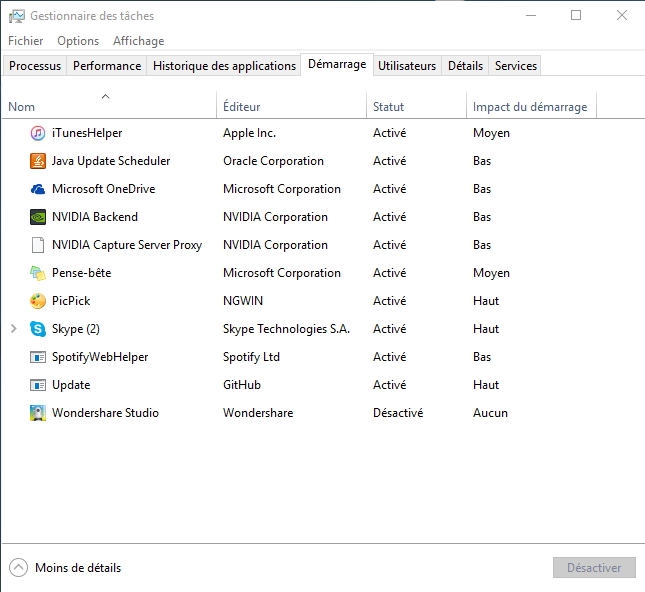Select the Wondershare Studio entry name
Image resolution: width=645 pixels, height=592 pixels.
[105, 413]
